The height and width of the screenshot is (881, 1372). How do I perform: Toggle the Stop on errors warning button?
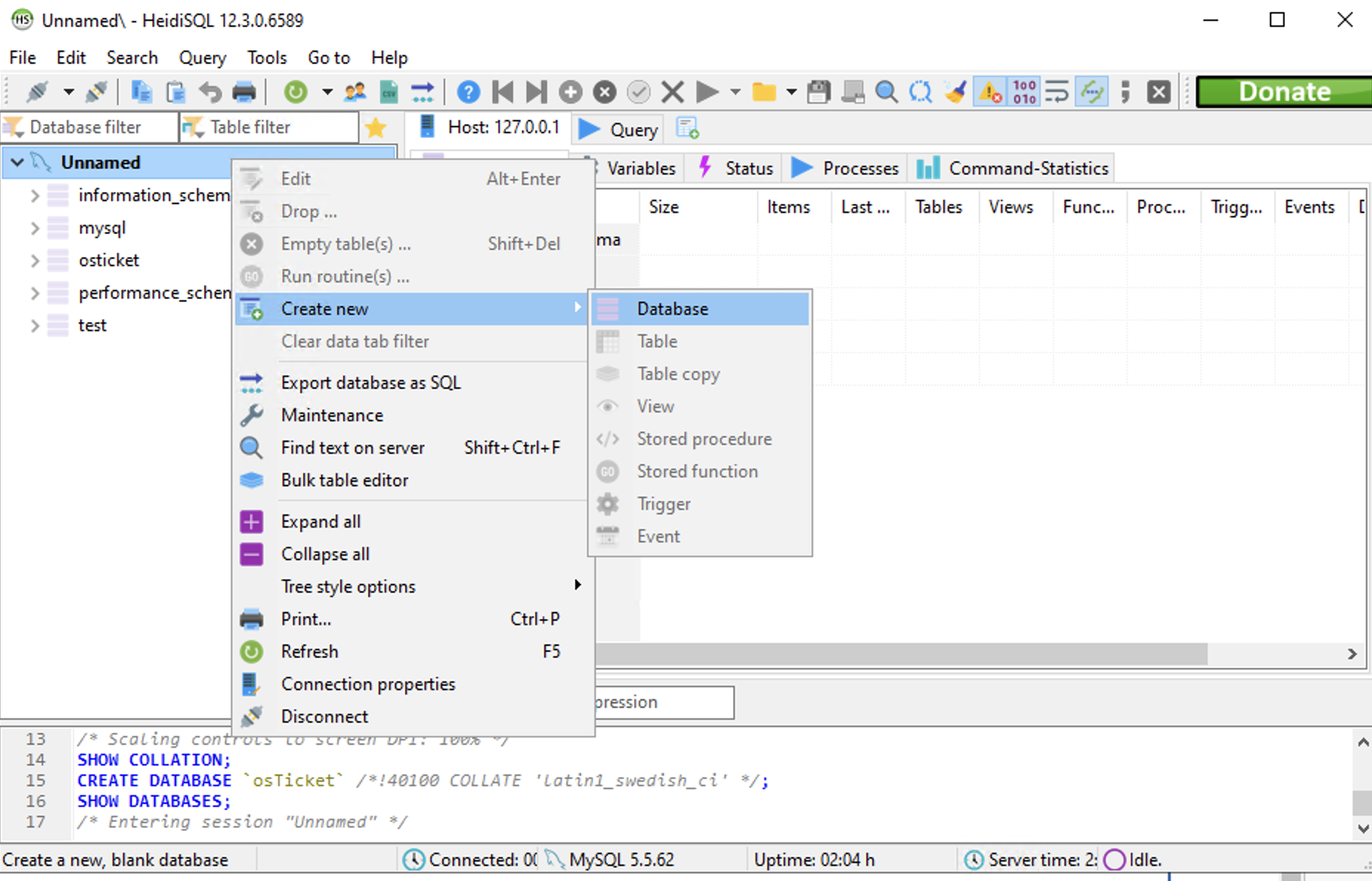[x=990, y=92]
